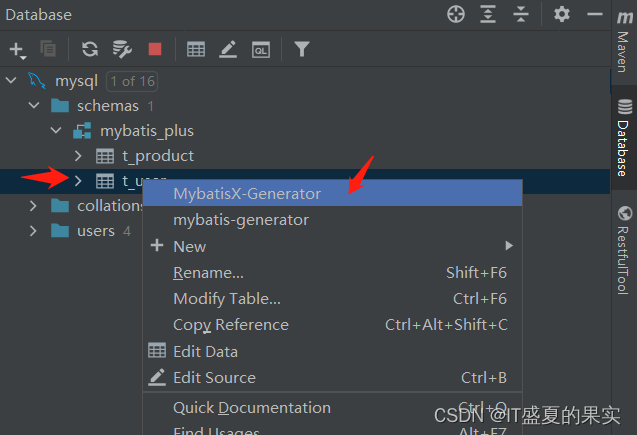637x435 pixels.
Task: Hide the Database panel with minimize dash
Action: click(595, 14)
